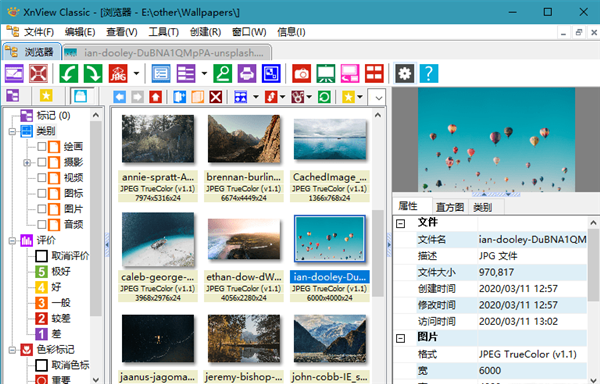Click the list view options icon

point(186,73)
